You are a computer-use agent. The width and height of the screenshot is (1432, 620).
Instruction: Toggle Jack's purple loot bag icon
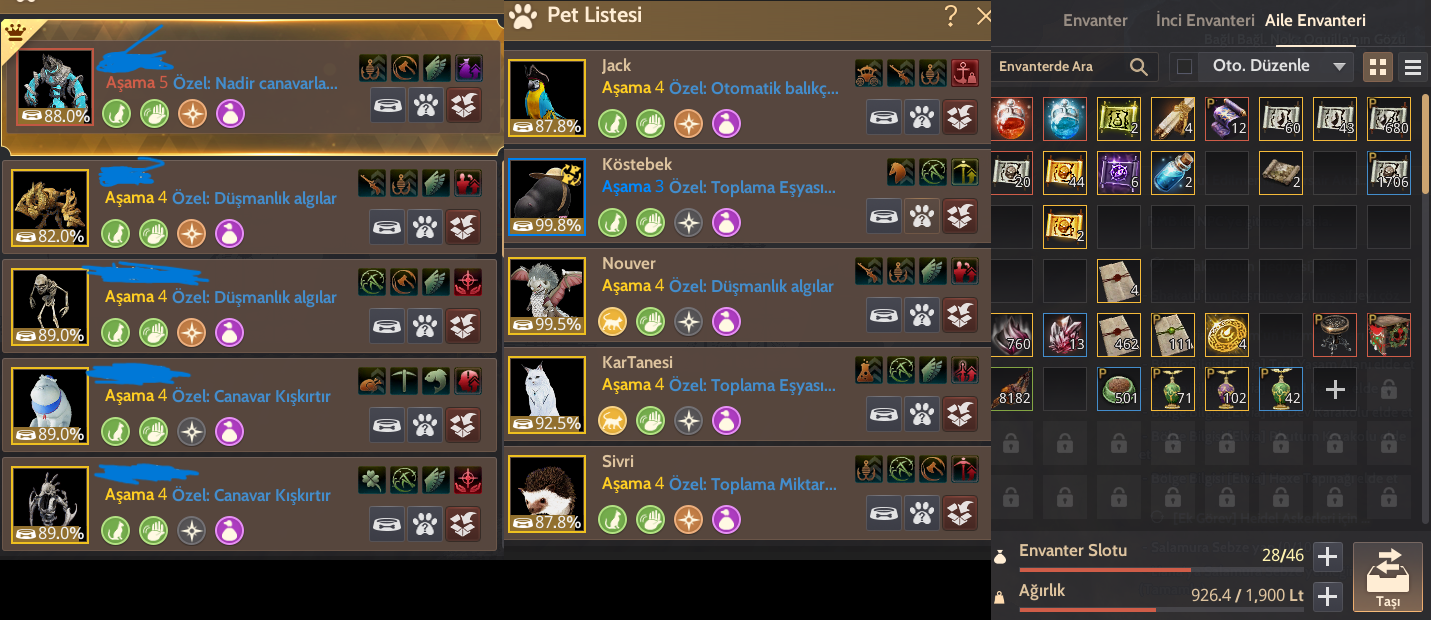point(726,123)
